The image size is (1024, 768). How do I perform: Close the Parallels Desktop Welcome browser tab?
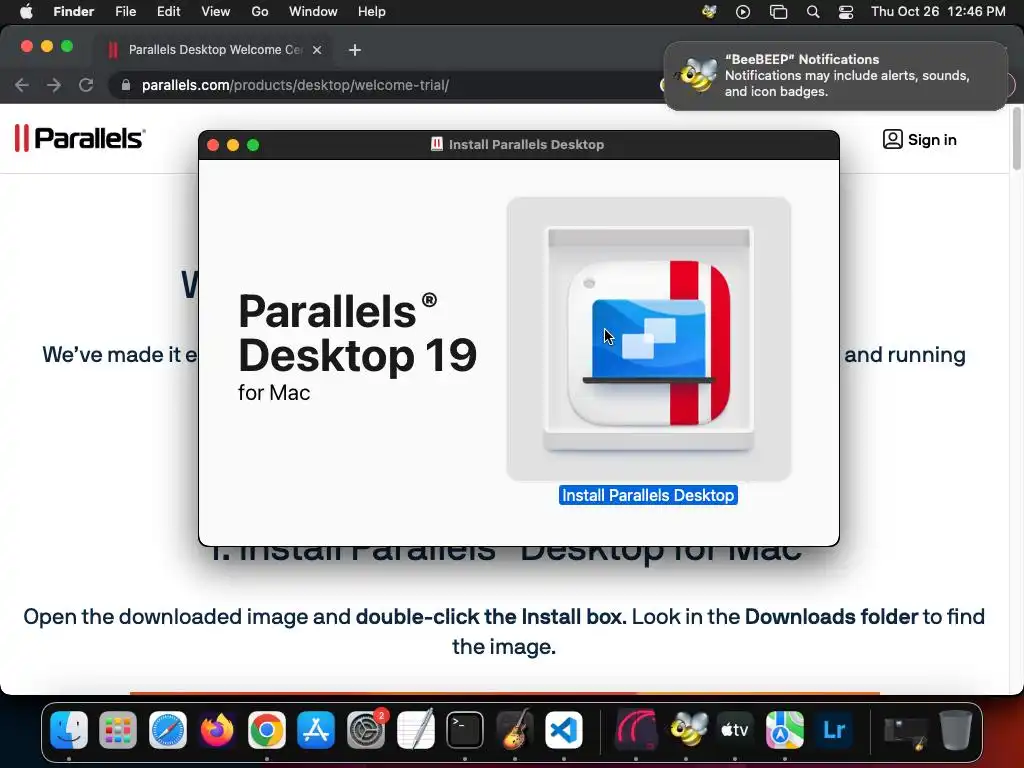(x=317, y=50)
